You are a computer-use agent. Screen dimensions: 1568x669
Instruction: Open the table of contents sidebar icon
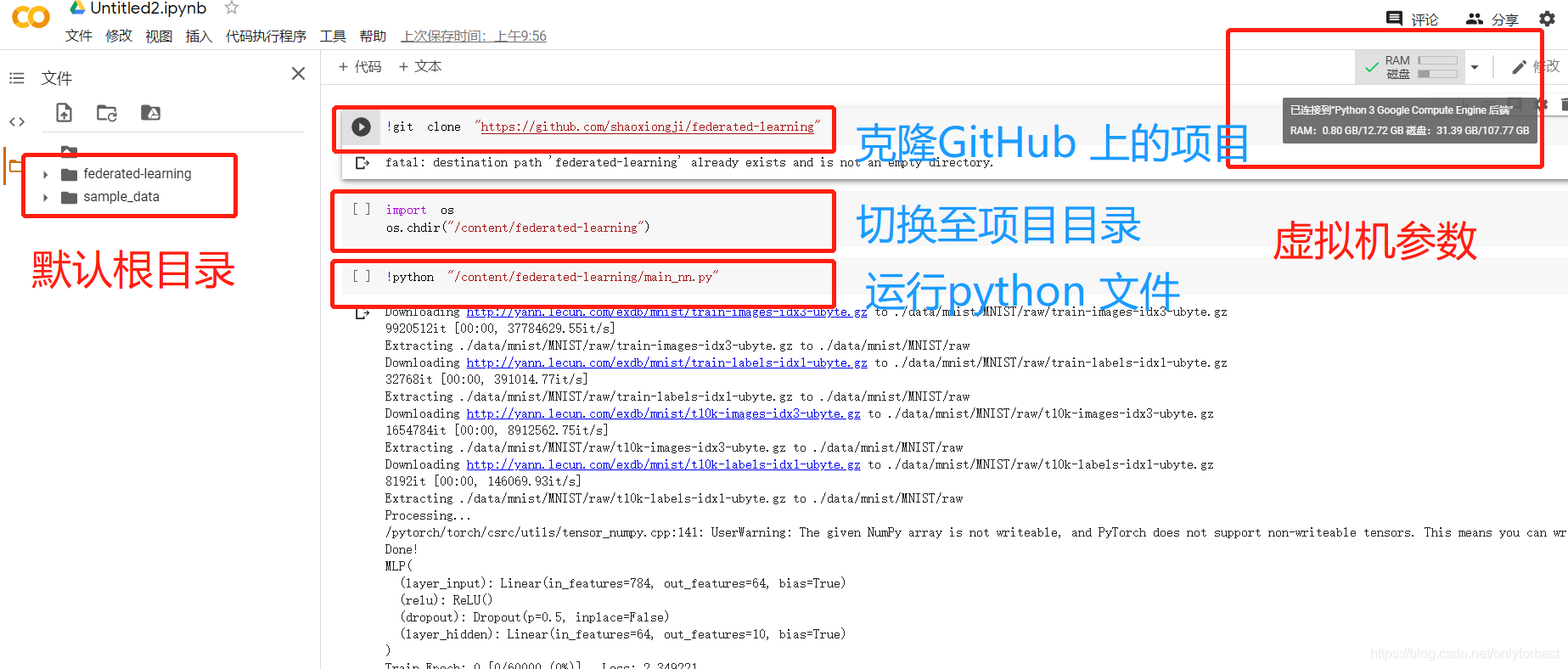tap(17, 78)
